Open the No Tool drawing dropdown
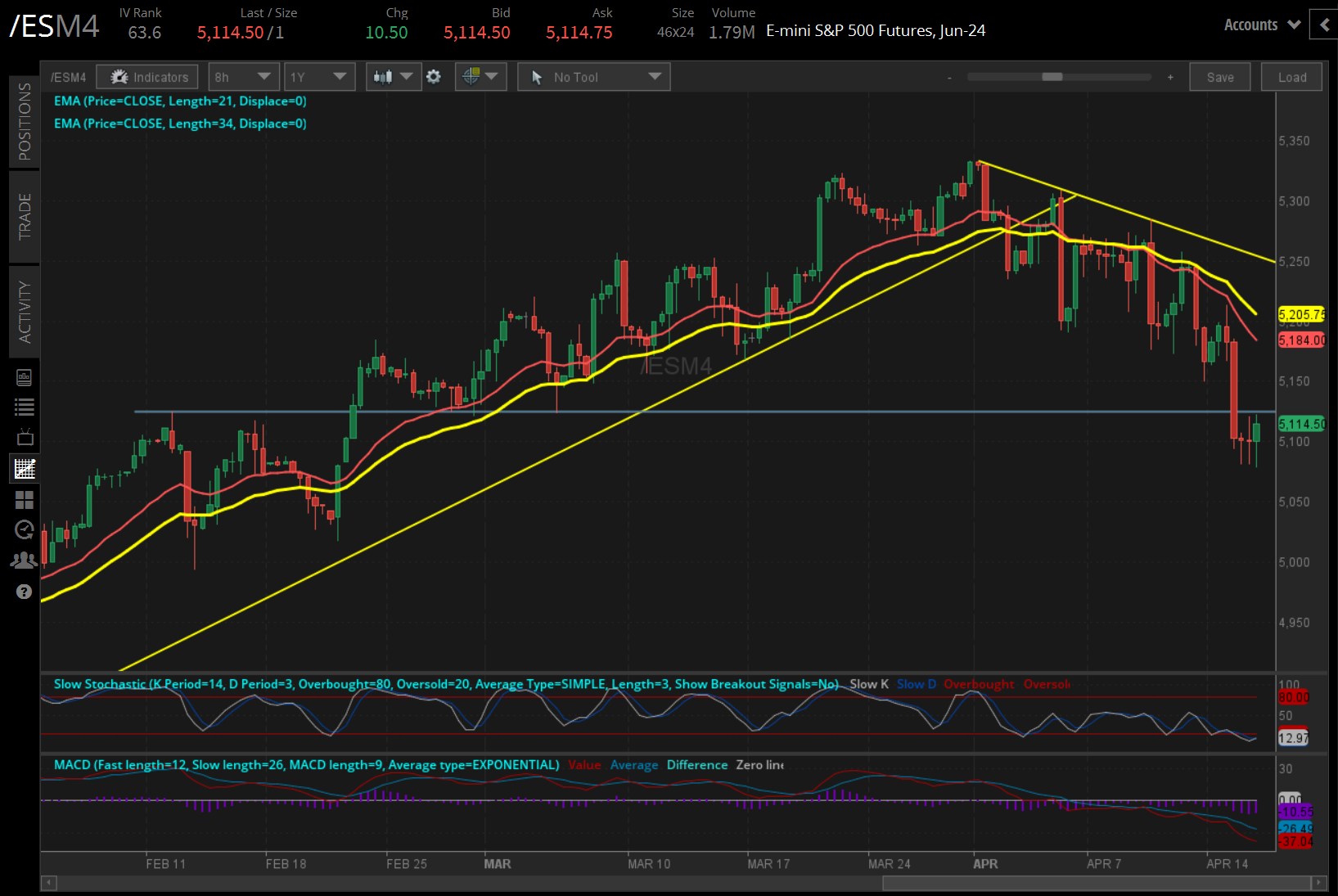The image size is (1338, 896). coord(593,77)
